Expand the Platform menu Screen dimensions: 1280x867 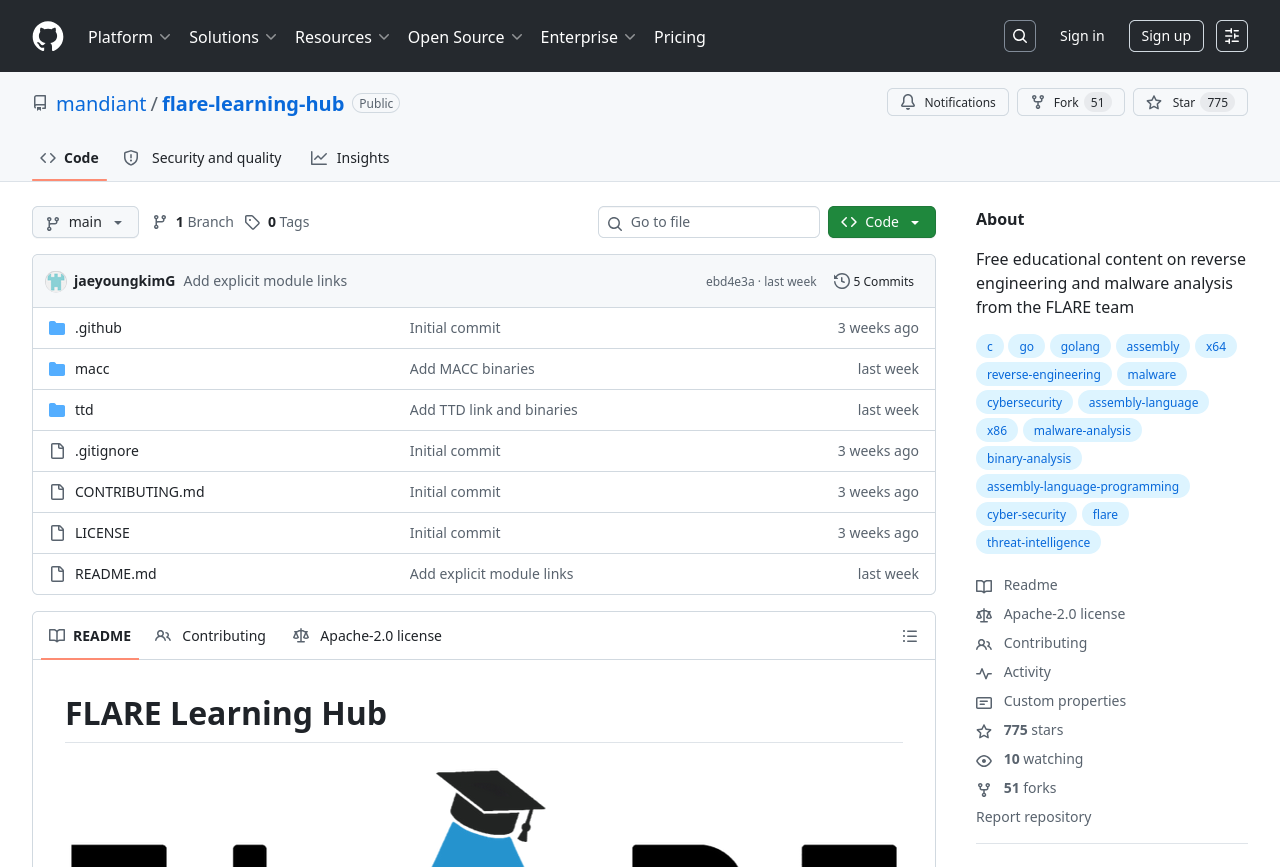(x=129, y=37)
